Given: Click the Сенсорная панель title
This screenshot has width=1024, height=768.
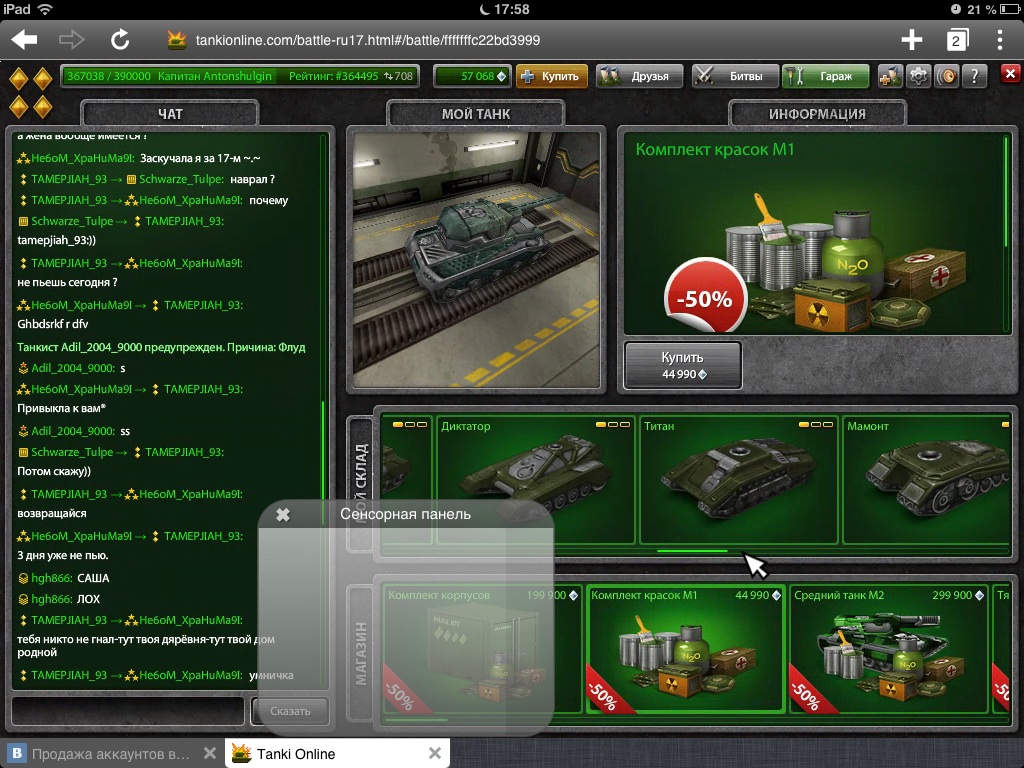Looking at the screenshot, I should (405, 514).
